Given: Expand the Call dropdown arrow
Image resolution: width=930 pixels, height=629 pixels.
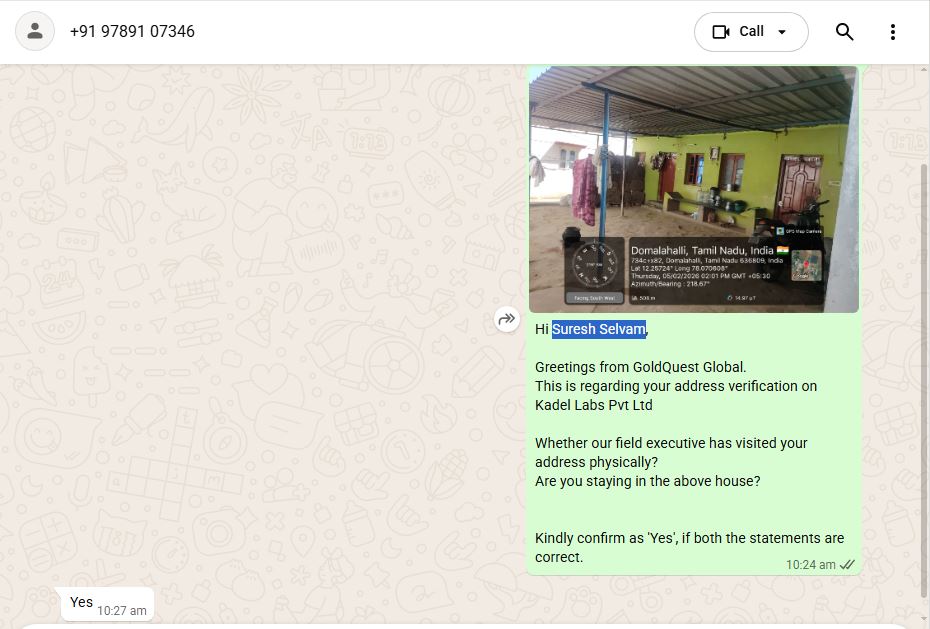Looking at the screenshot, I should (x=782, y=32).
